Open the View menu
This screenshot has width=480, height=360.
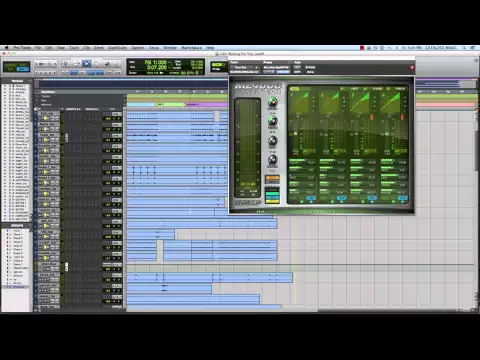coord(61,48)
